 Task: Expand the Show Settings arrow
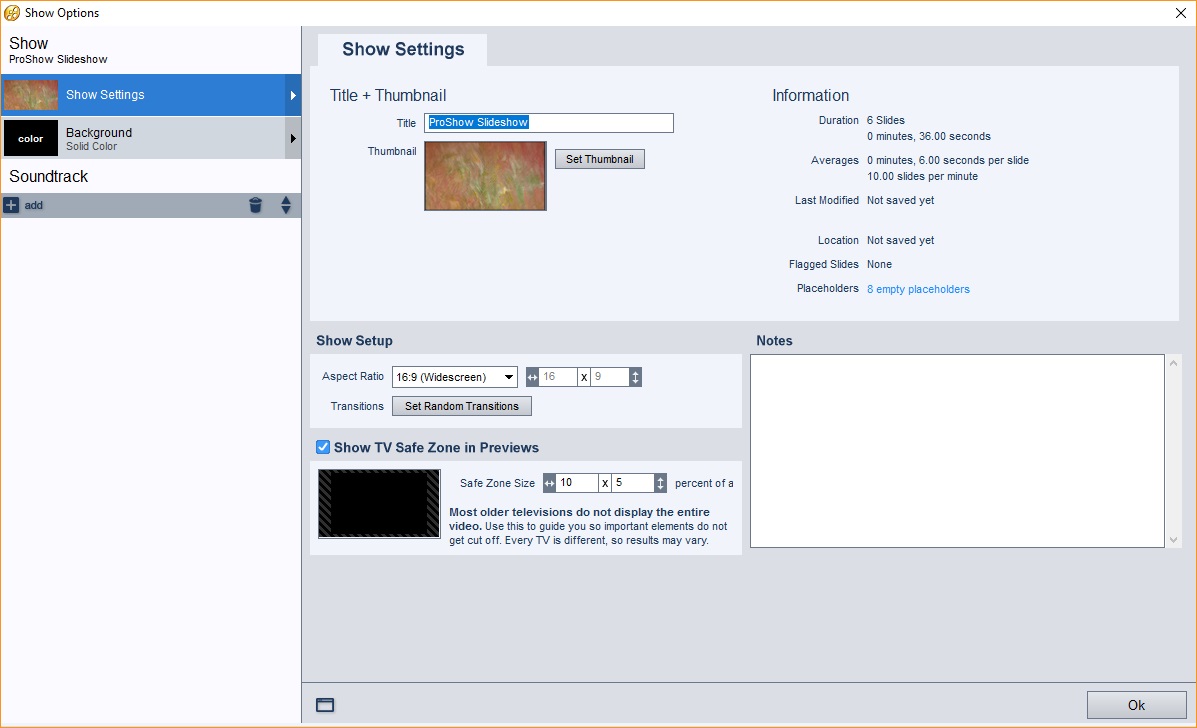293,95
